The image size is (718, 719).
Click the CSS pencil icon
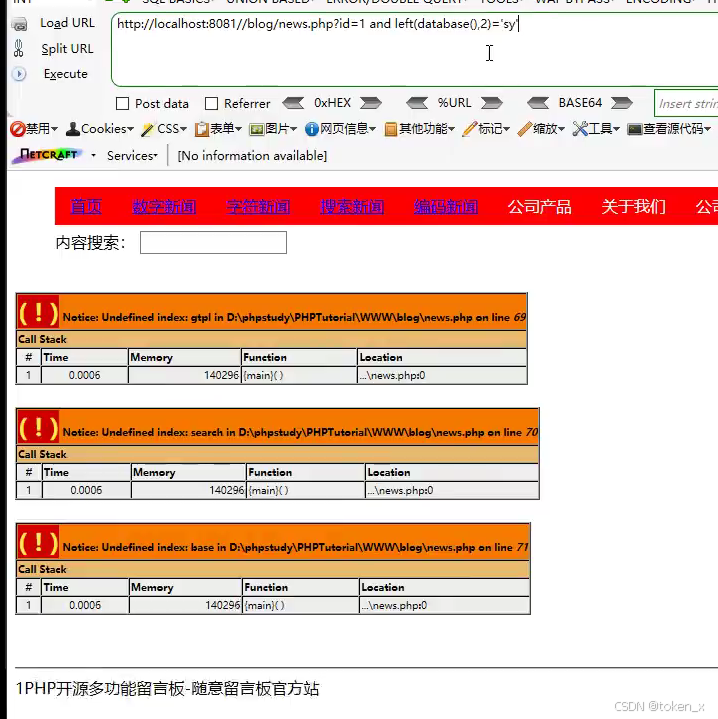click(148, 129)
